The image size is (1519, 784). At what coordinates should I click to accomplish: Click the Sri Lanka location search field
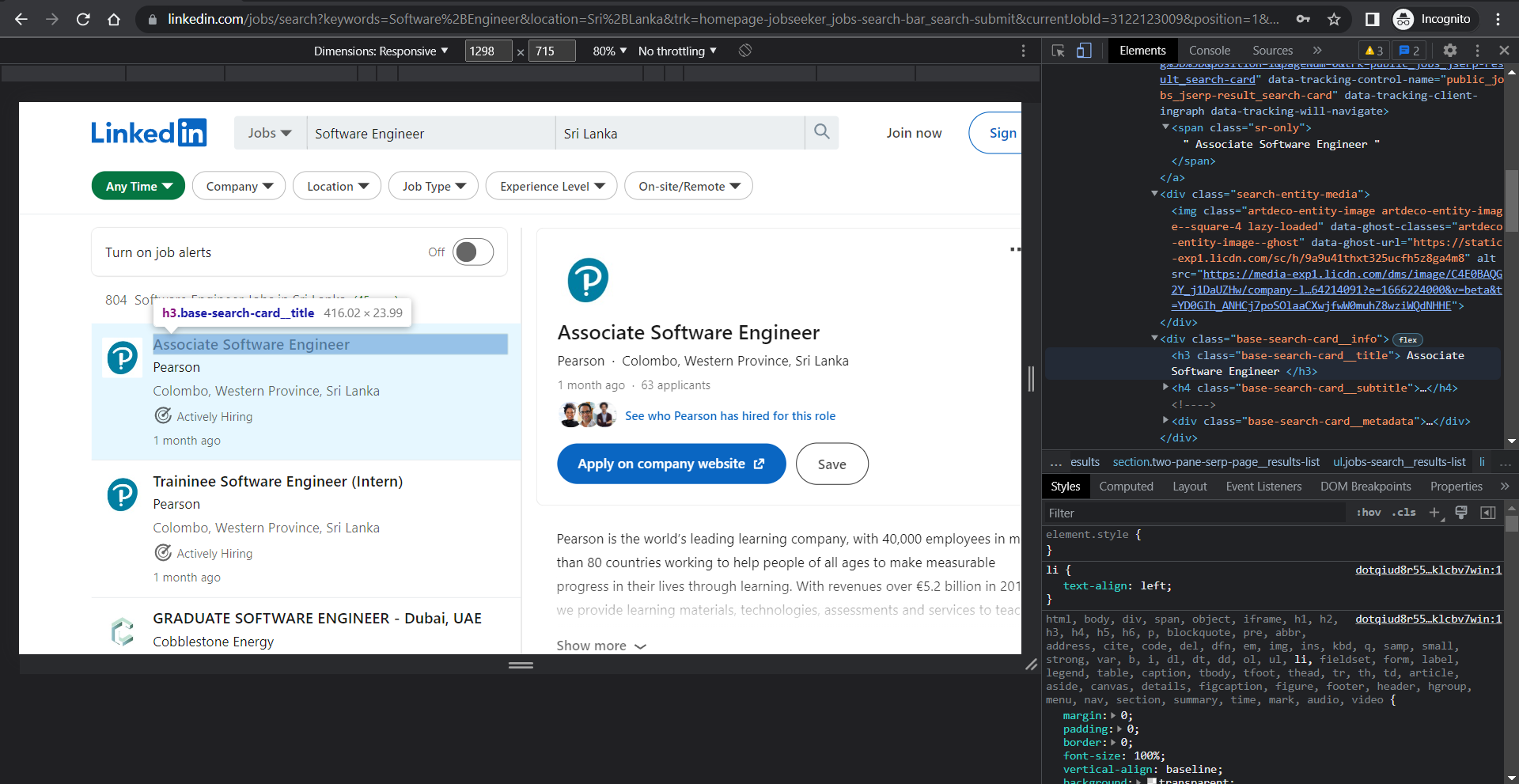tap(680, 133)
